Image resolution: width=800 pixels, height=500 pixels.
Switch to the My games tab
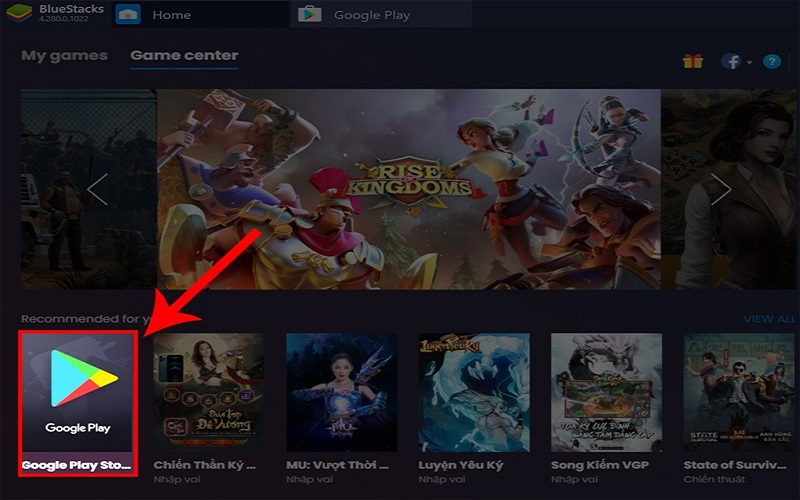[x=64, y=56]
